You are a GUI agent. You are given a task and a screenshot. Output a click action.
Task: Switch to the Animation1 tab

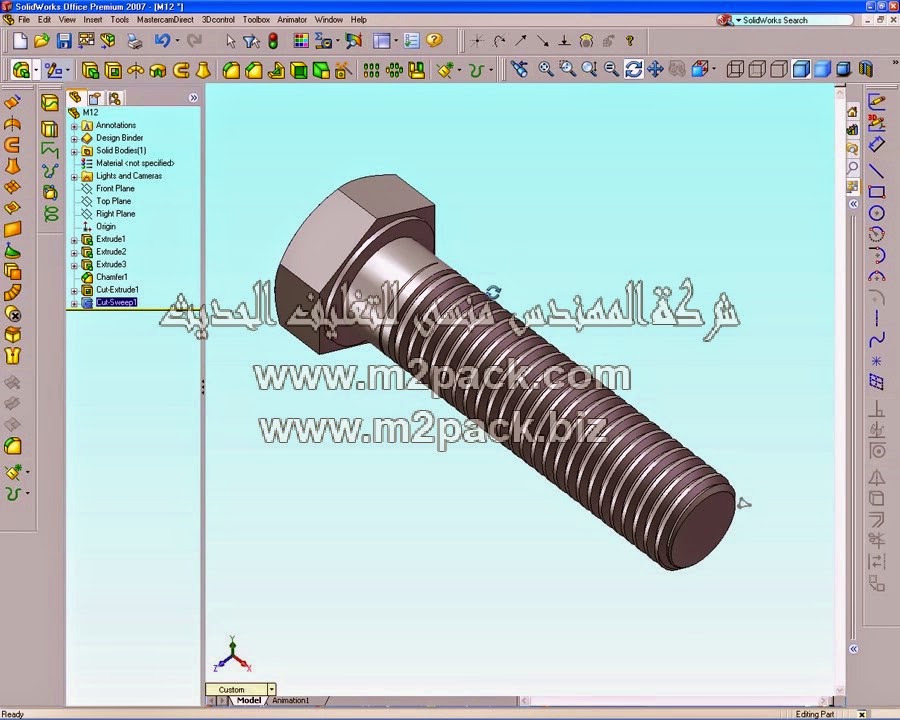tap(291, 700)
